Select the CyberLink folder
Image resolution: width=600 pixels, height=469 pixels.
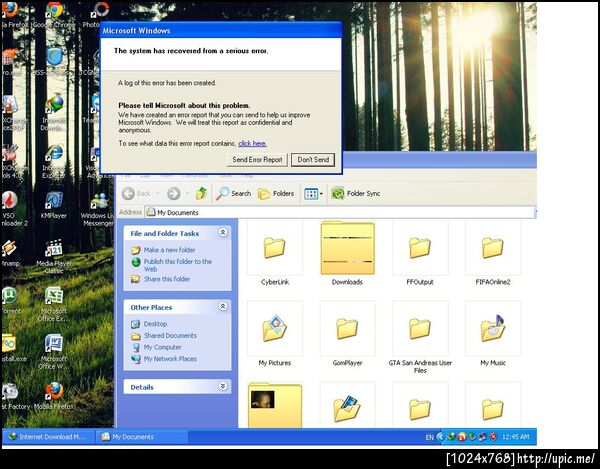pos(275,254)
